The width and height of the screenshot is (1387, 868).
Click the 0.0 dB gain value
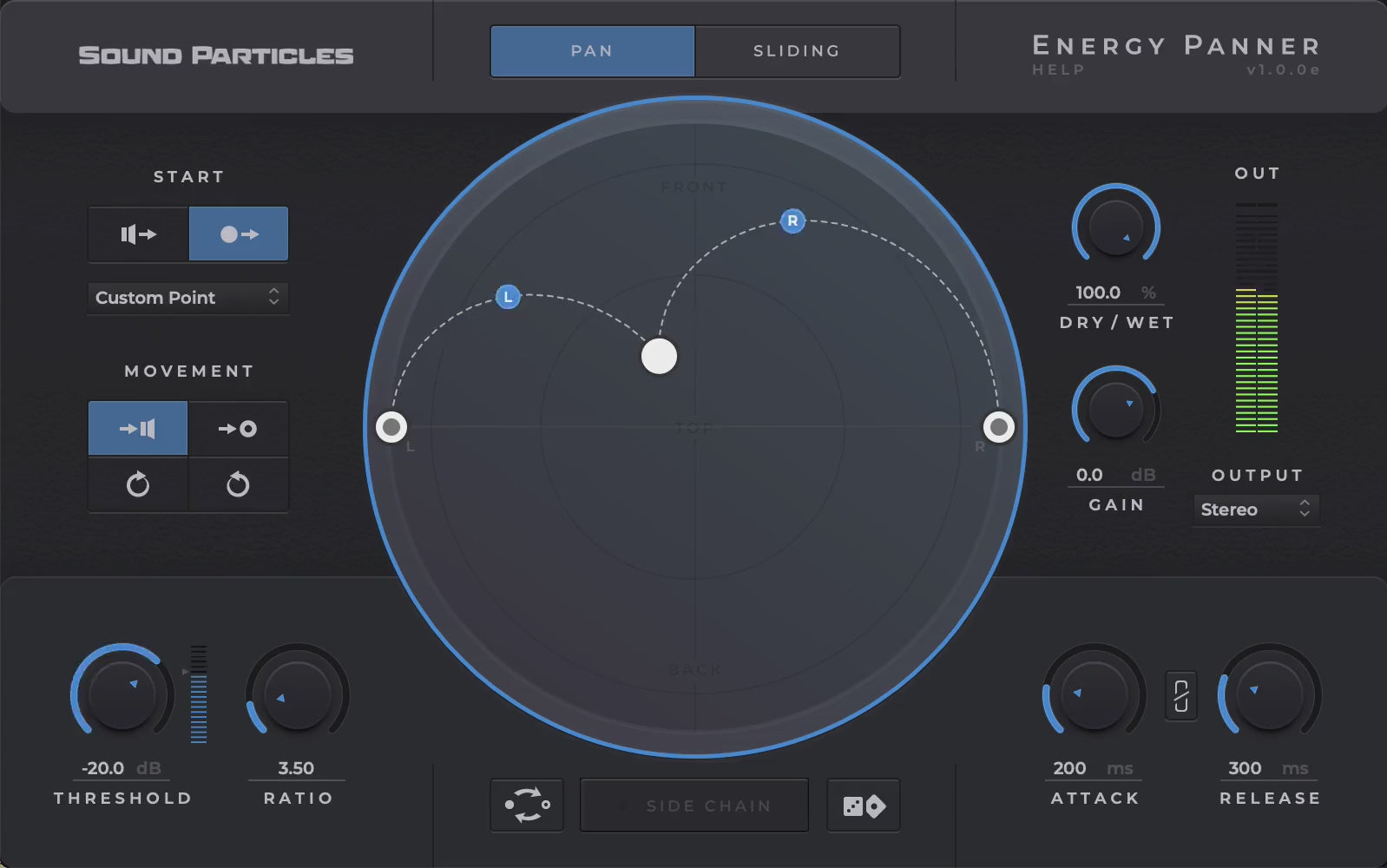click(1116, 475)
